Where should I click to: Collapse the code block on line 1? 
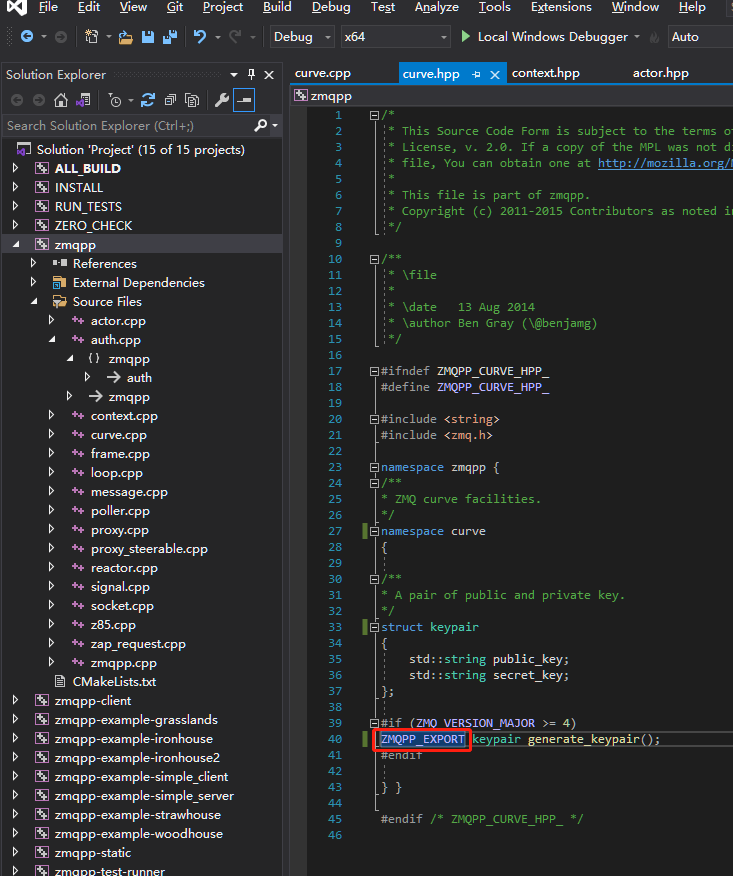pos(374,115)
